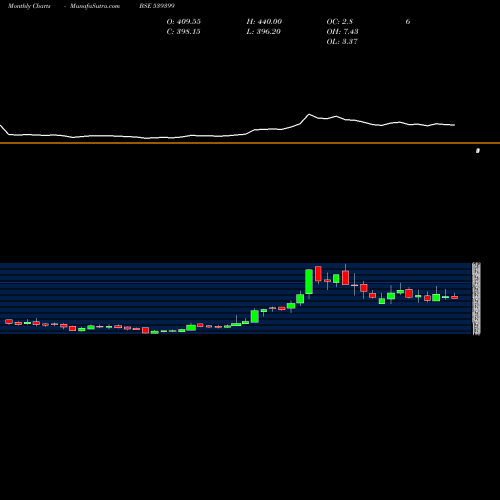Click the high value "H: 440.00"
Image resolution: width=500 pixels, height=500 pixels.
(264, 22)
